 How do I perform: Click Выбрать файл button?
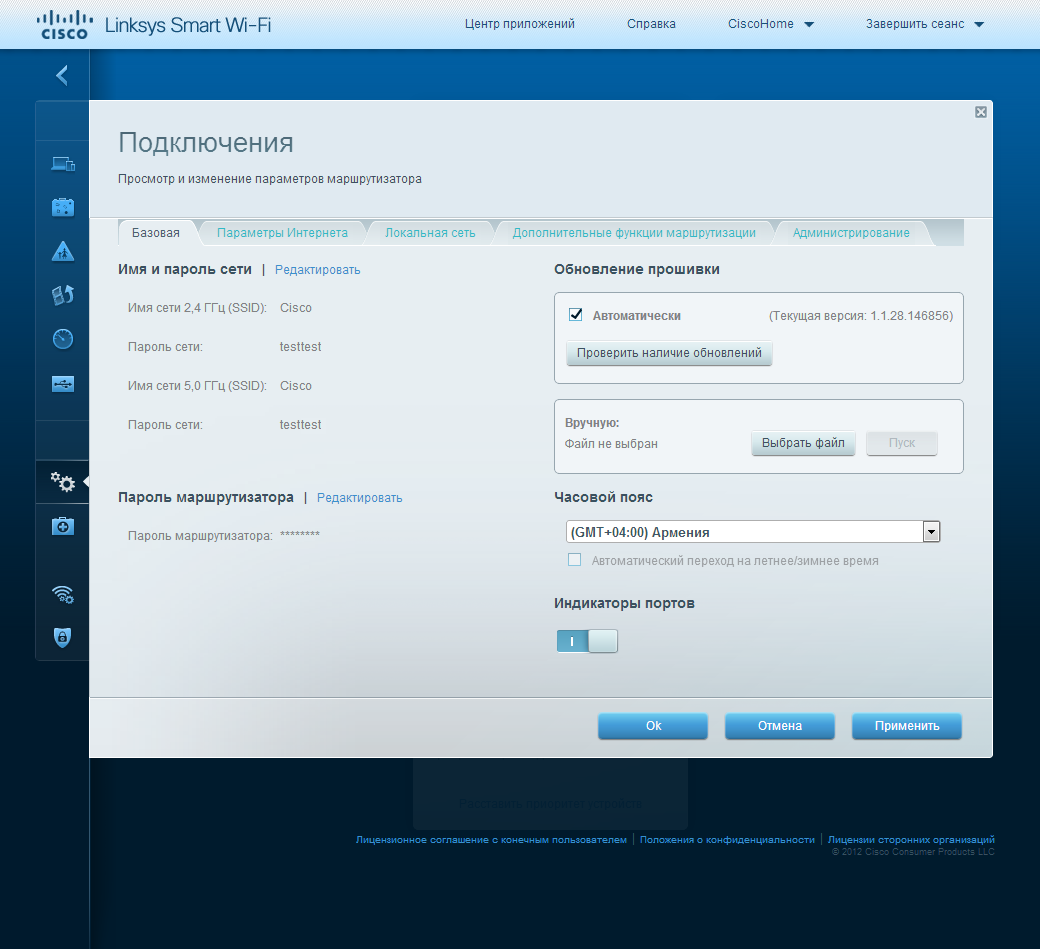tap(803, 443)
